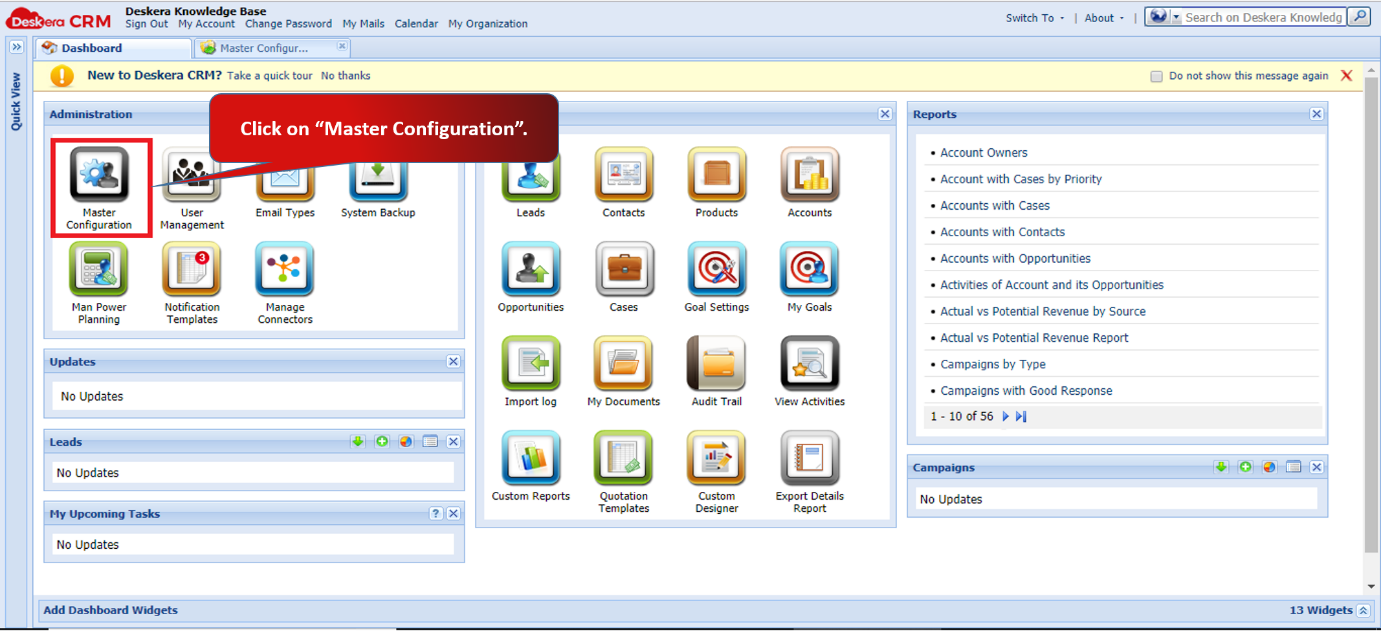Open My Mails
Image resolution: width=1381 pixels, height=631 pixels.
tap(363, 24)
